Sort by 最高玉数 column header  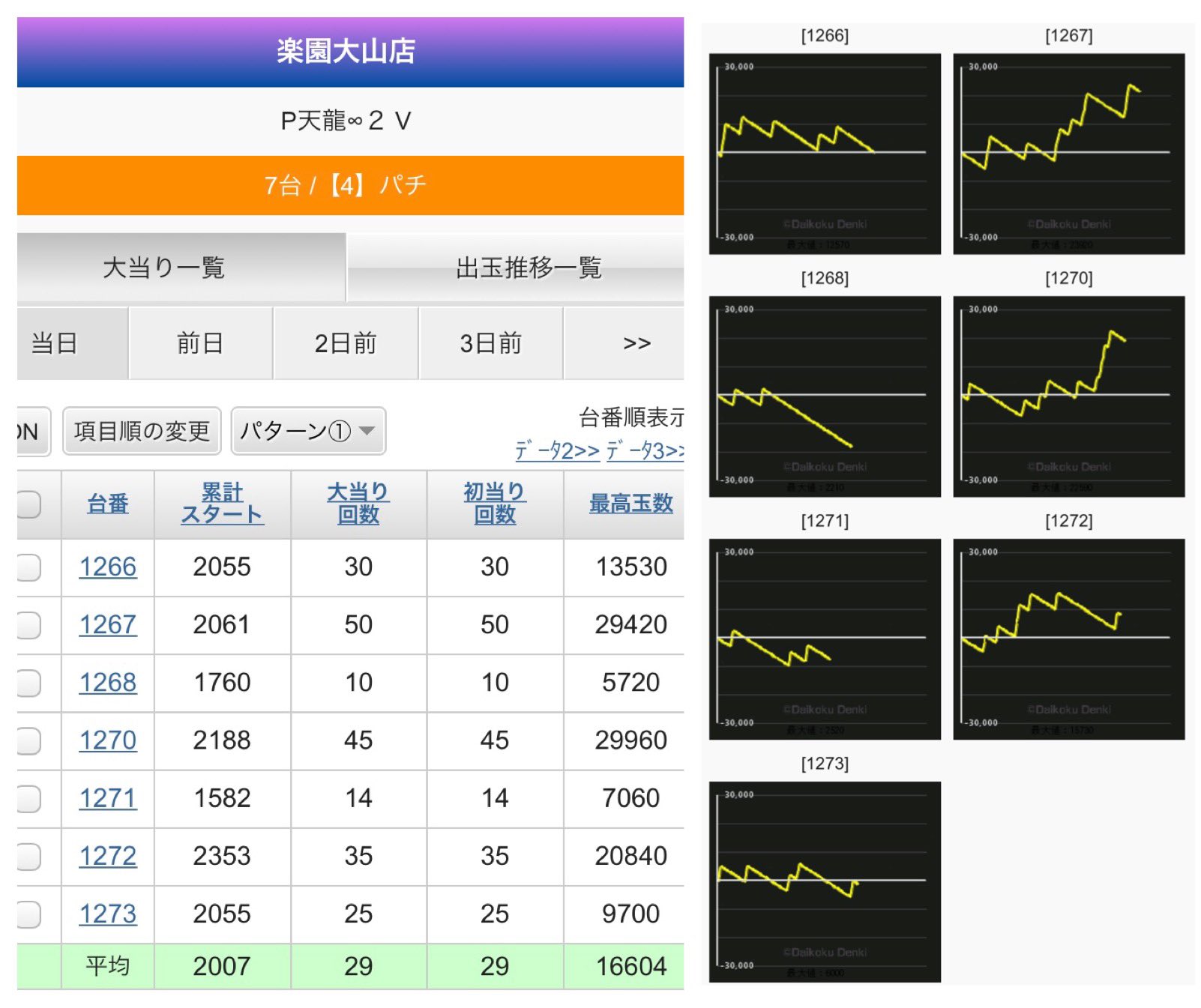pyautogui.click(x=630, y=504)
